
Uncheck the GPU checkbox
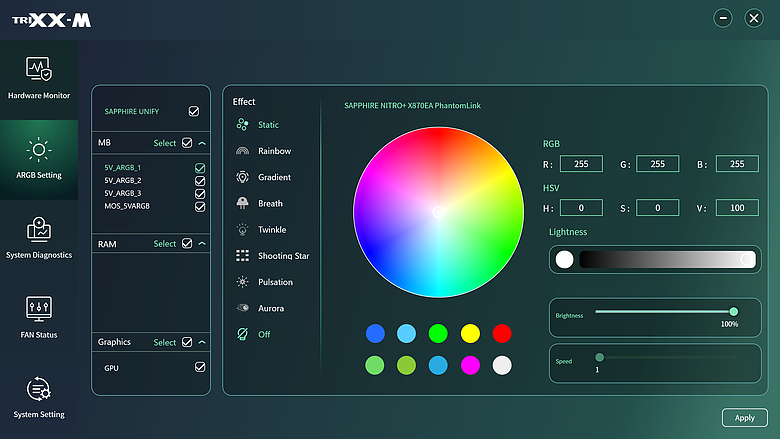(x=199, y=367)
